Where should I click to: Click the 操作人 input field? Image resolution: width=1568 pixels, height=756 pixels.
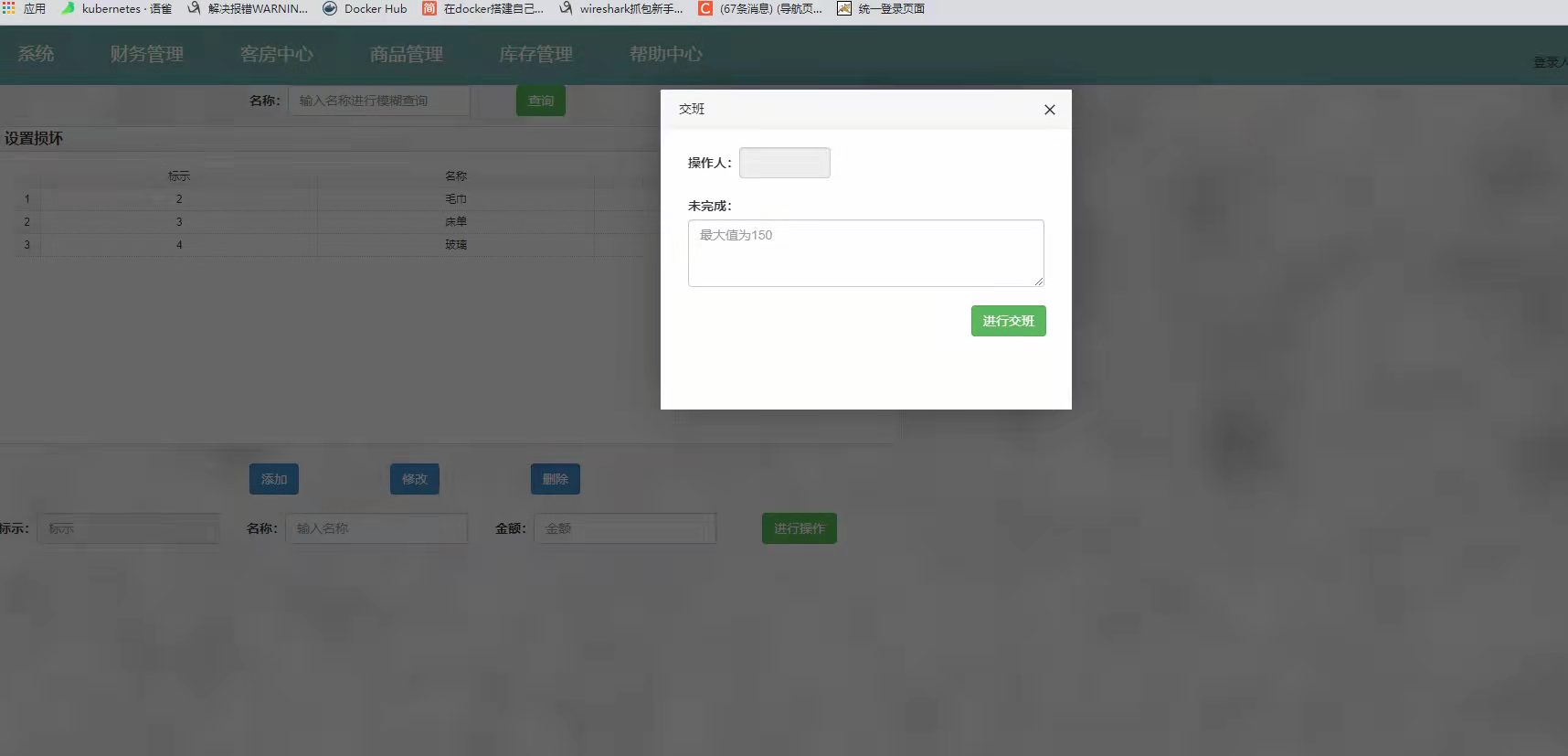point(785,163)
